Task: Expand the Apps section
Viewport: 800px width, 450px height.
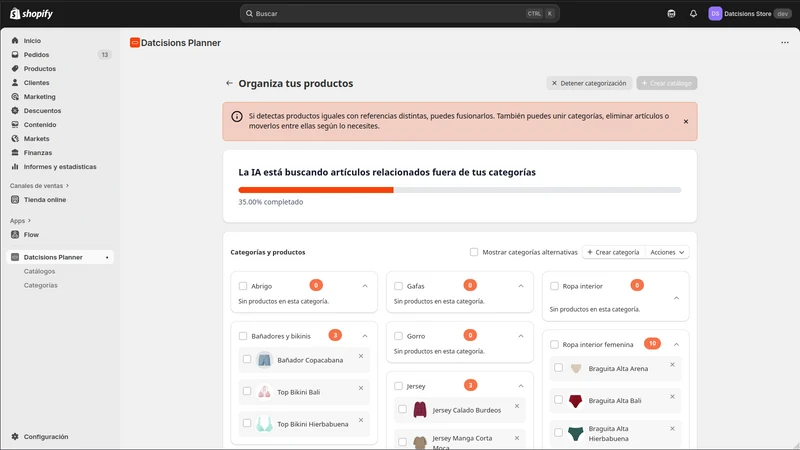Action: click(x=20, y=220)
